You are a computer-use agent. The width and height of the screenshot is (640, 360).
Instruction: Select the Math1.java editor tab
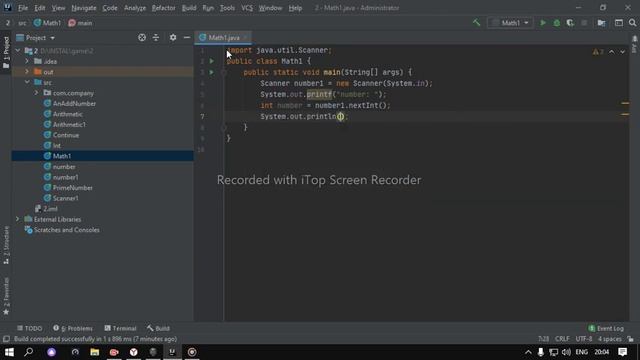click(x=224, y=38)
